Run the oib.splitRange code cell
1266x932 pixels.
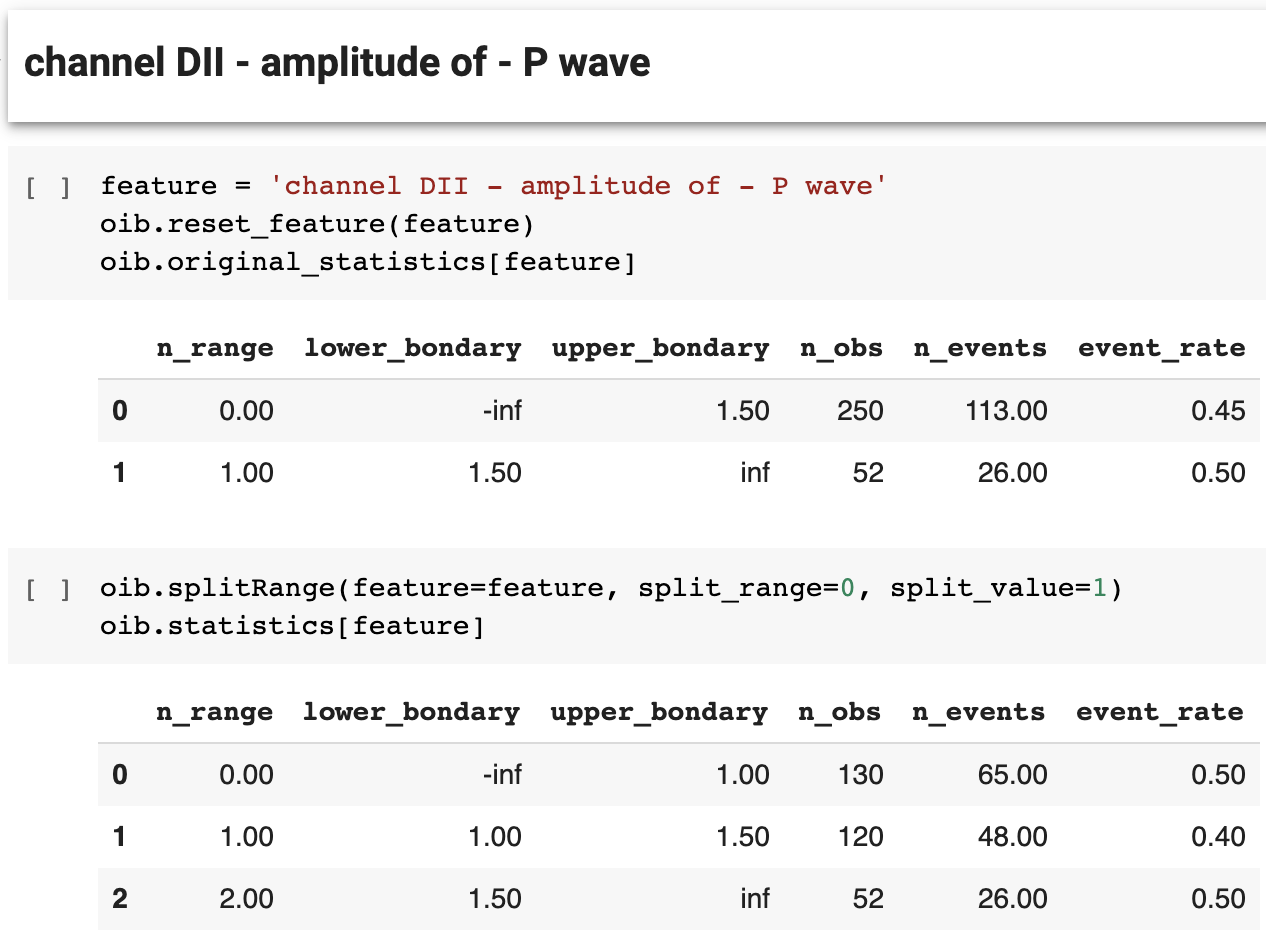click(x=49, y=589)
